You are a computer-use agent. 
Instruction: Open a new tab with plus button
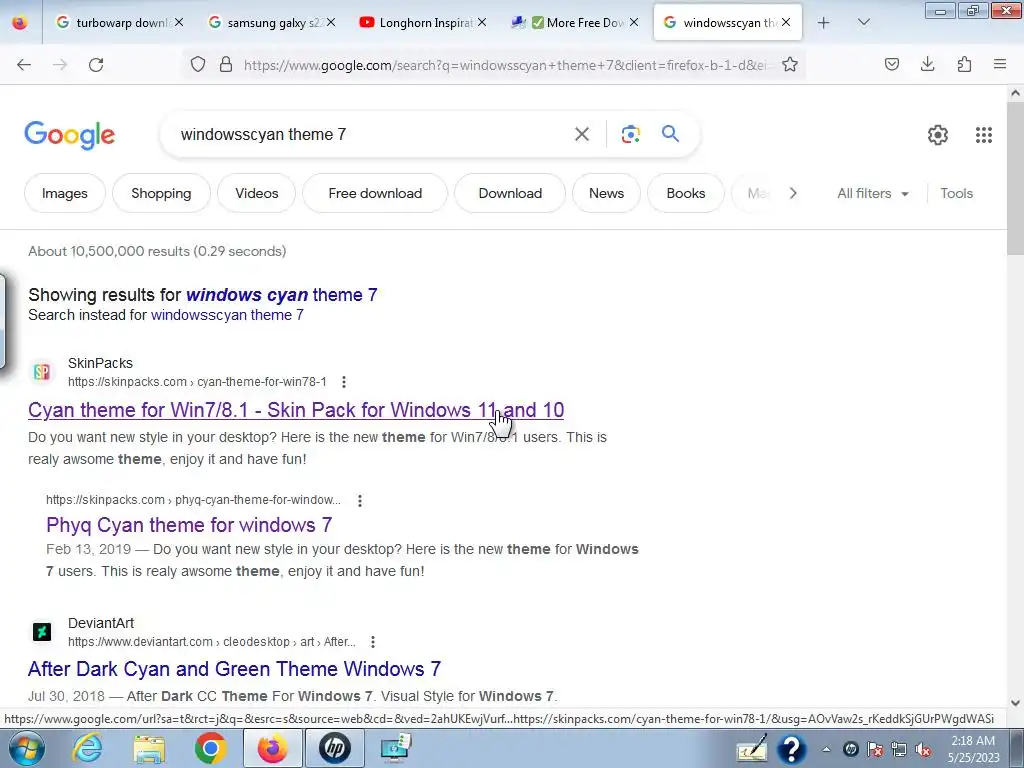tap(824, 22)
